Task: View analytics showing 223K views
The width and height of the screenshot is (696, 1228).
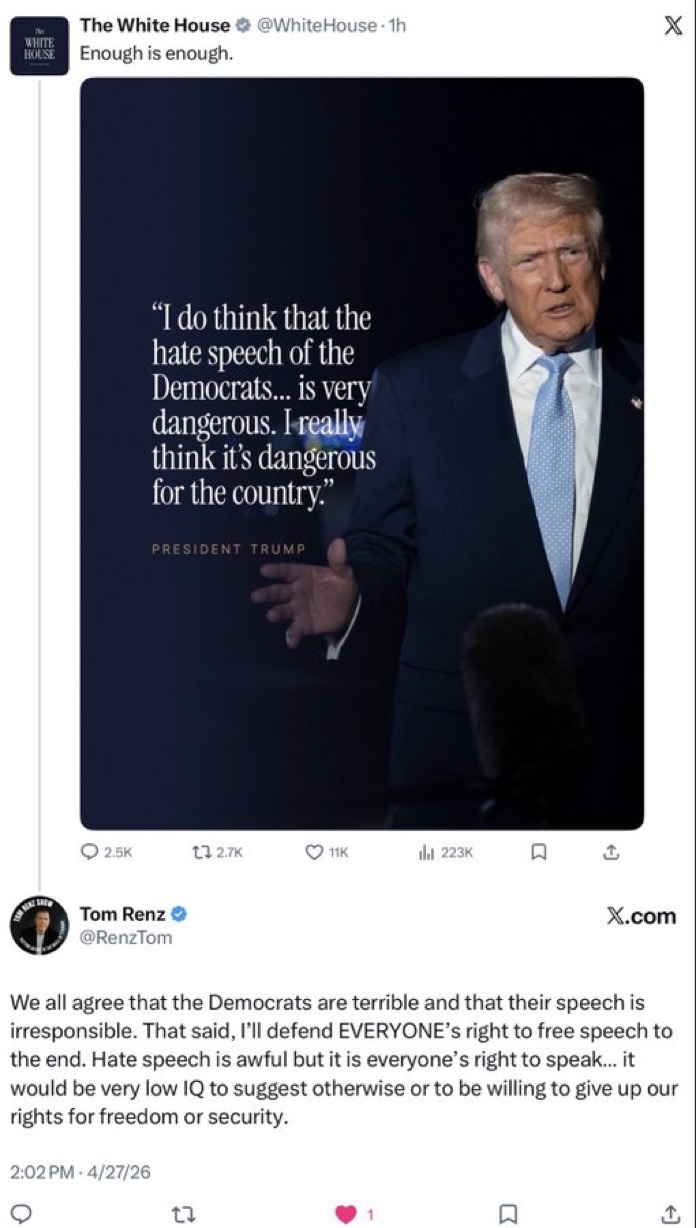Action: tap(427, 853)
